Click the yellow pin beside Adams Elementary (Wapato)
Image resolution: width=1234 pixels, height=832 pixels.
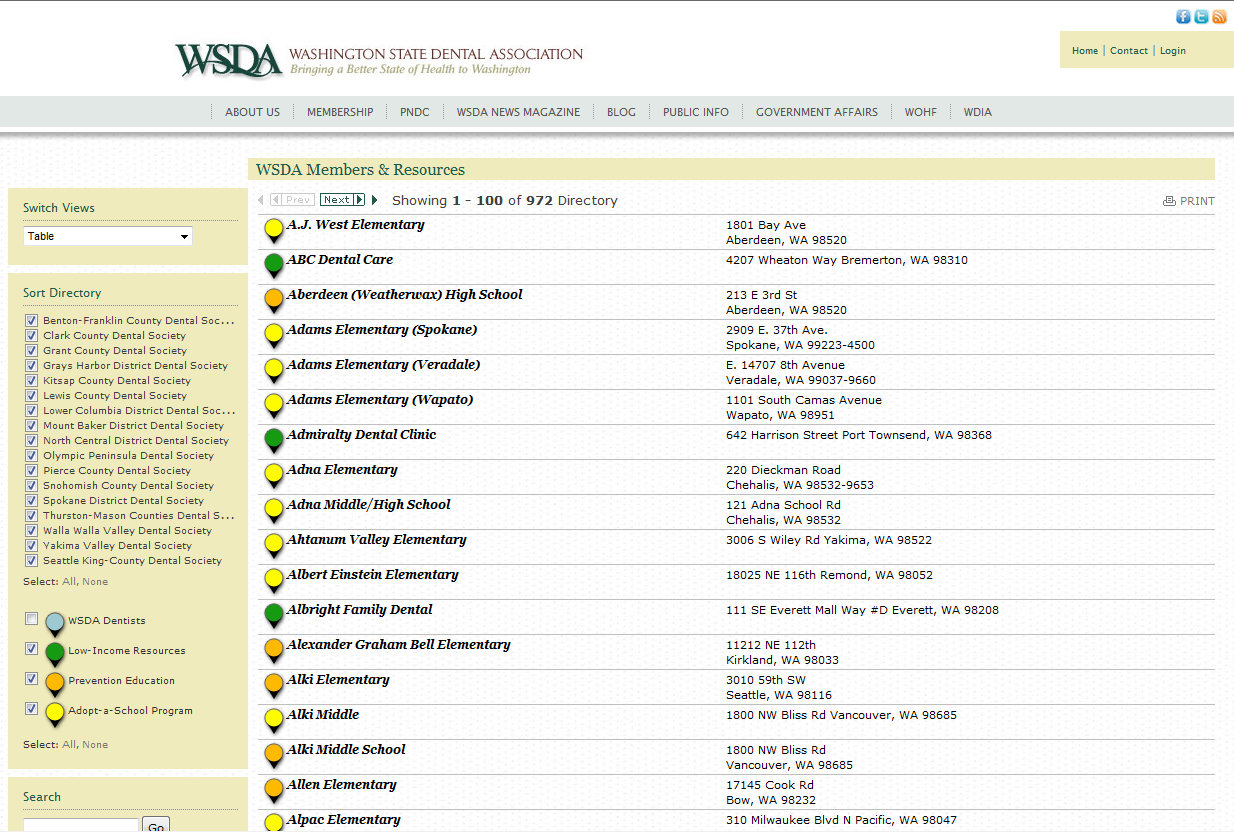pyautogui.click(x=274, y=406)
